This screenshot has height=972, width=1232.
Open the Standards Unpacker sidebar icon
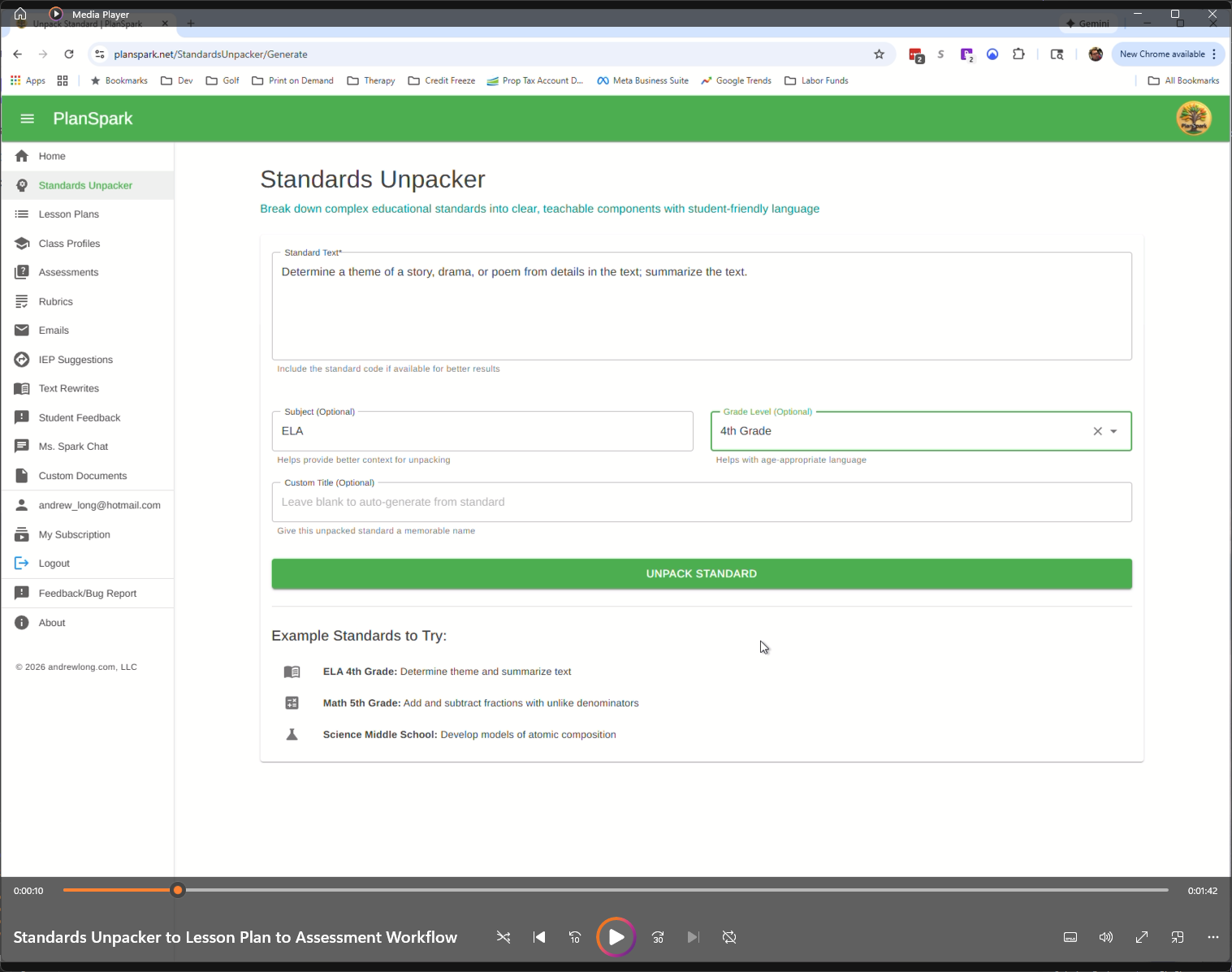tap(22, 185)
